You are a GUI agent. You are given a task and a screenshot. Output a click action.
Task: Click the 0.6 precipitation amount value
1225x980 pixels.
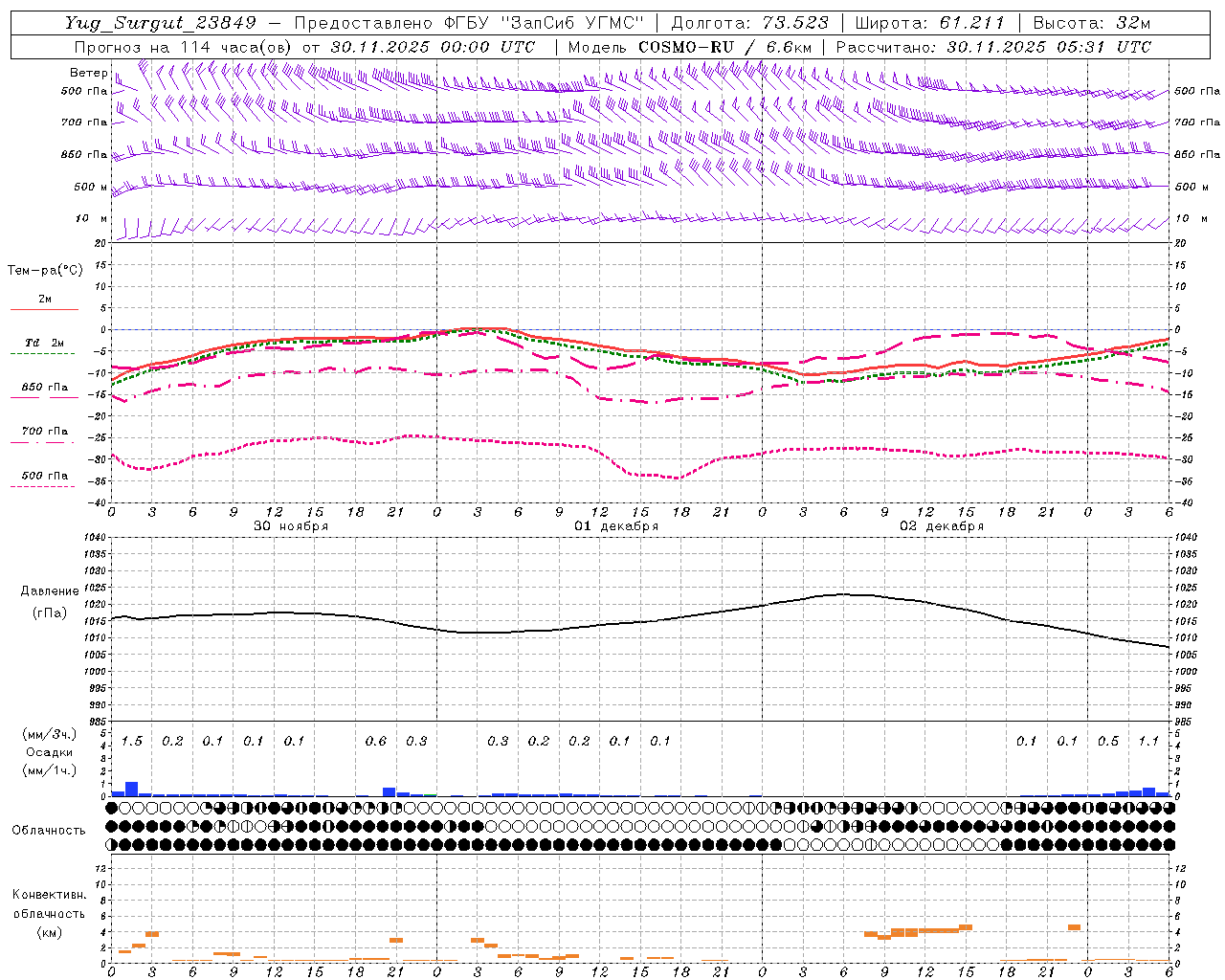coord(376,742)
